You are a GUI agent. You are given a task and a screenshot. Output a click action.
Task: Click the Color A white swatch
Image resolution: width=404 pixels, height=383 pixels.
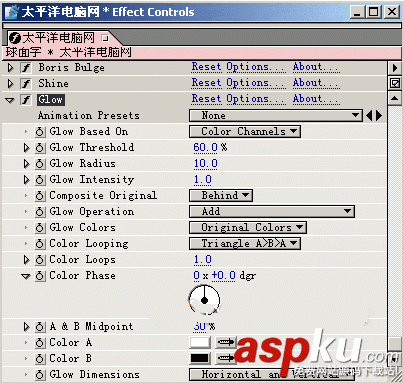[x=200, y=342]
